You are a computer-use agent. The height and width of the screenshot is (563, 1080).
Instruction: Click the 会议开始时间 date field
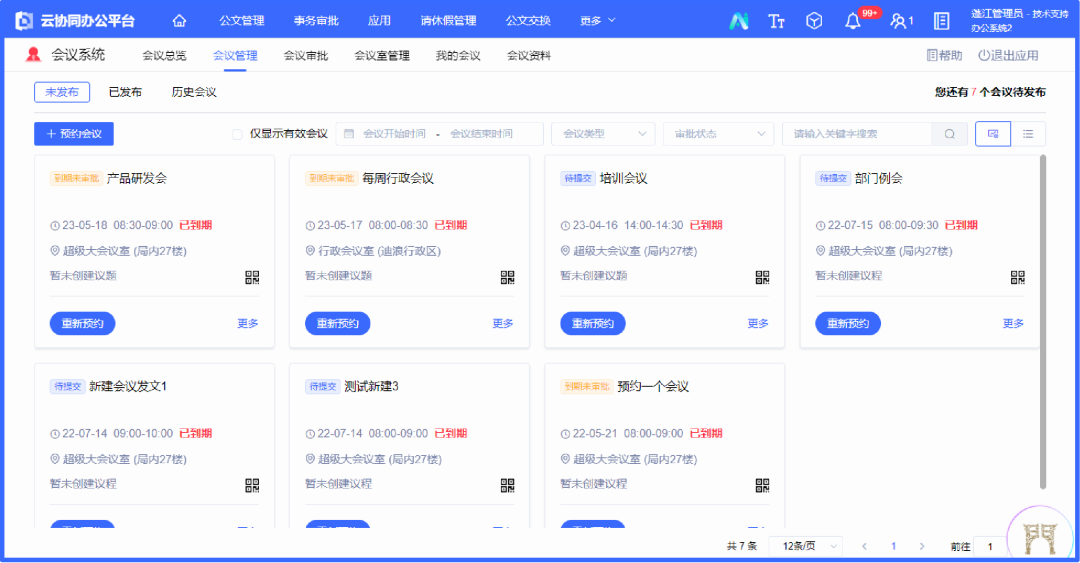(x=394, y=134)
